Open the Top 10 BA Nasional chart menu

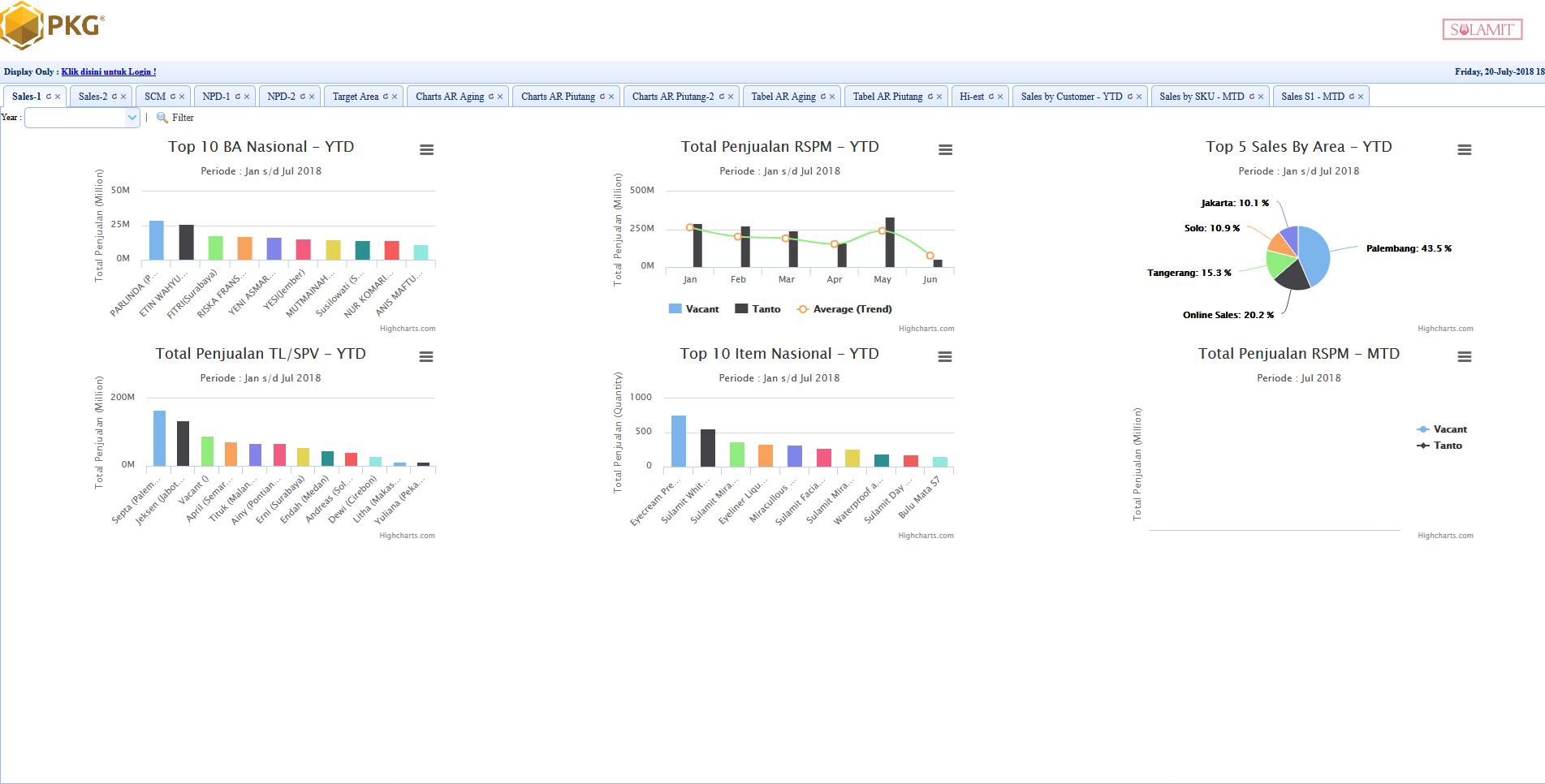pos(426,150)
